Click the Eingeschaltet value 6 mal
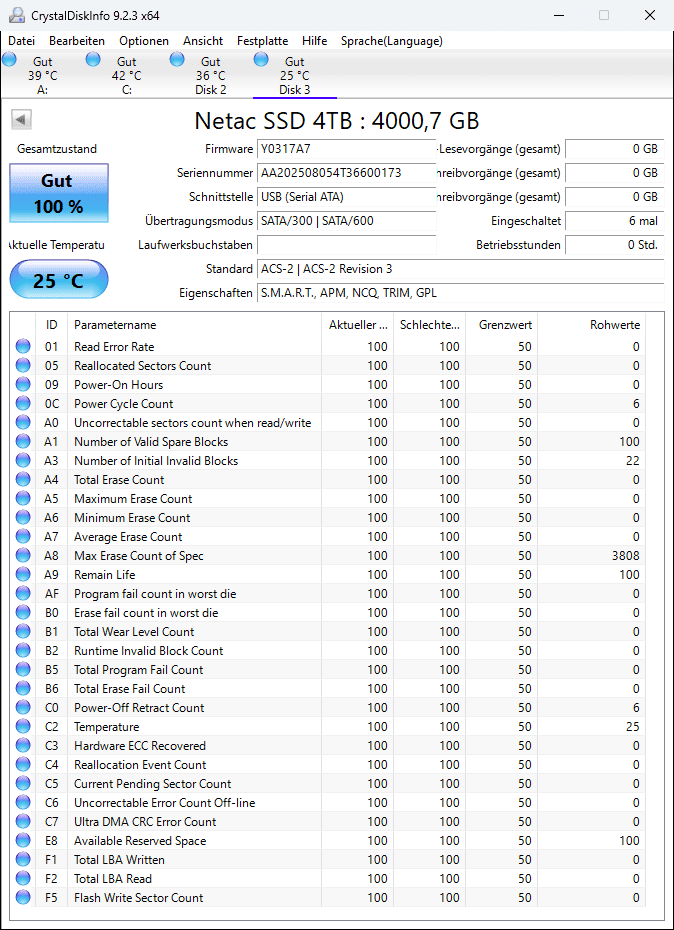 click(614, 221)
